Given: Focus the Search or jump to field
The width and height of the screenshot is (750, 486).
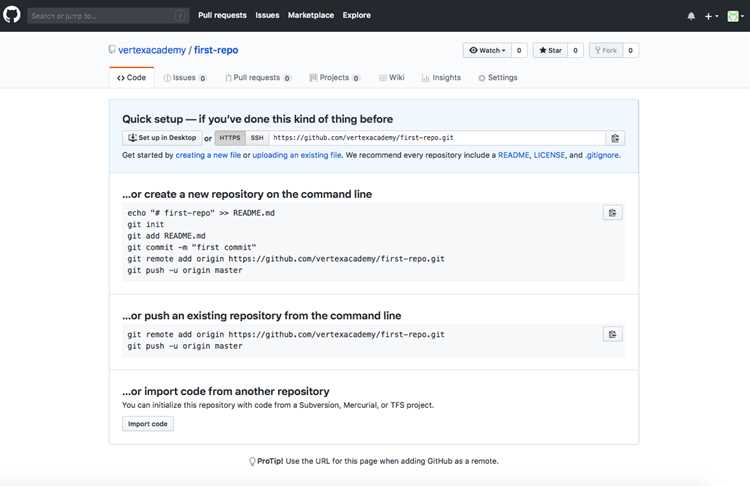Looking at the screenshot, I should point(108,16).
